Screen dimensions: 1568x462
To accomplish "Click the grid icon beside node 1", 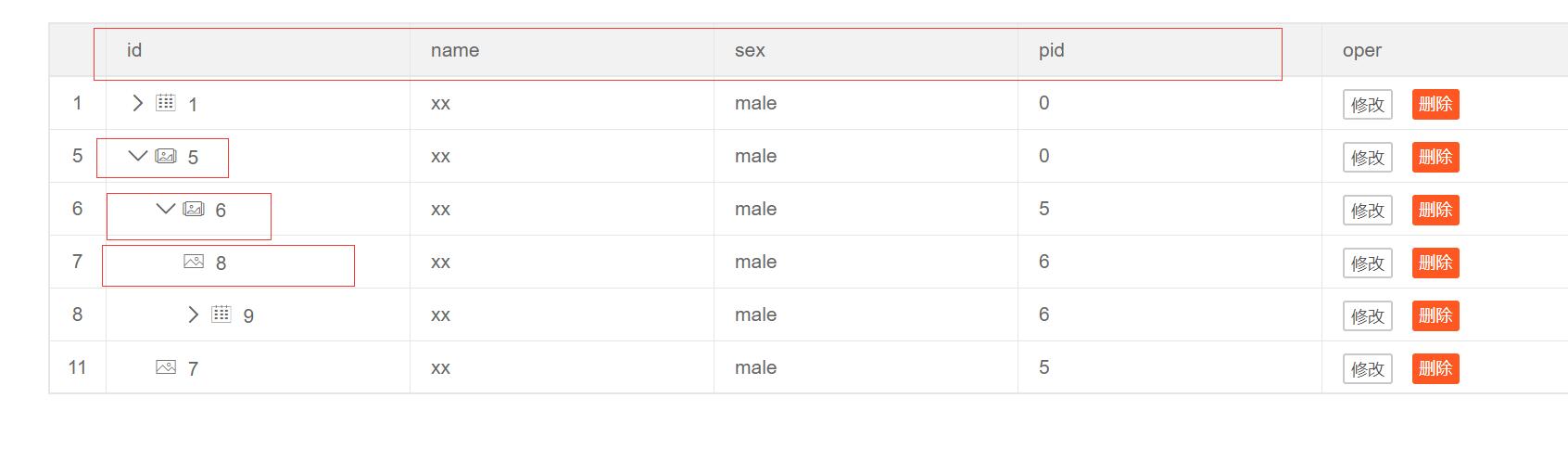I will pos(165,103).
